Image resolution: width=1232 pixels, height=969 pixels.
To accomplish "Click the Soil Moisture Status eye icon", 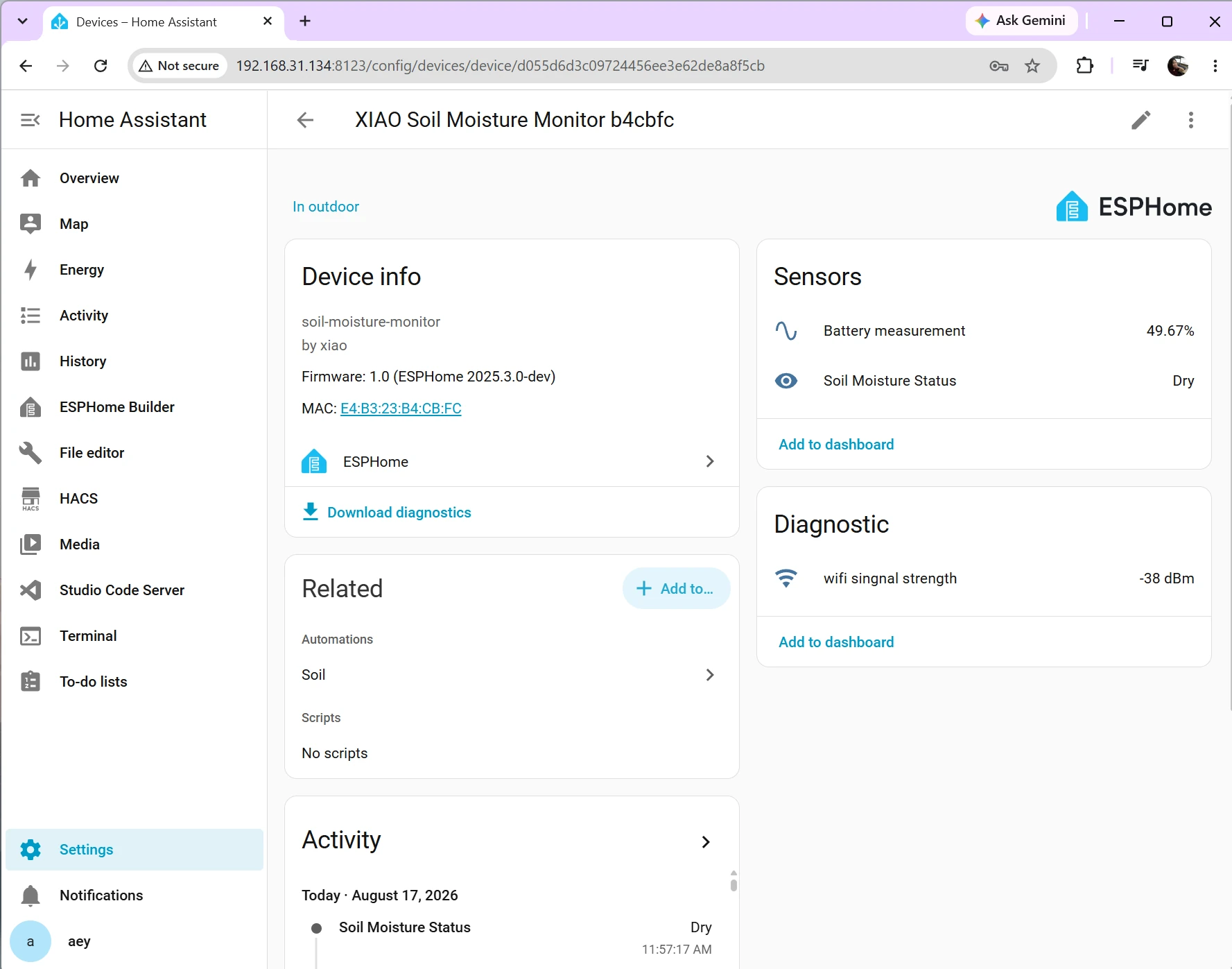I will 786,381.
